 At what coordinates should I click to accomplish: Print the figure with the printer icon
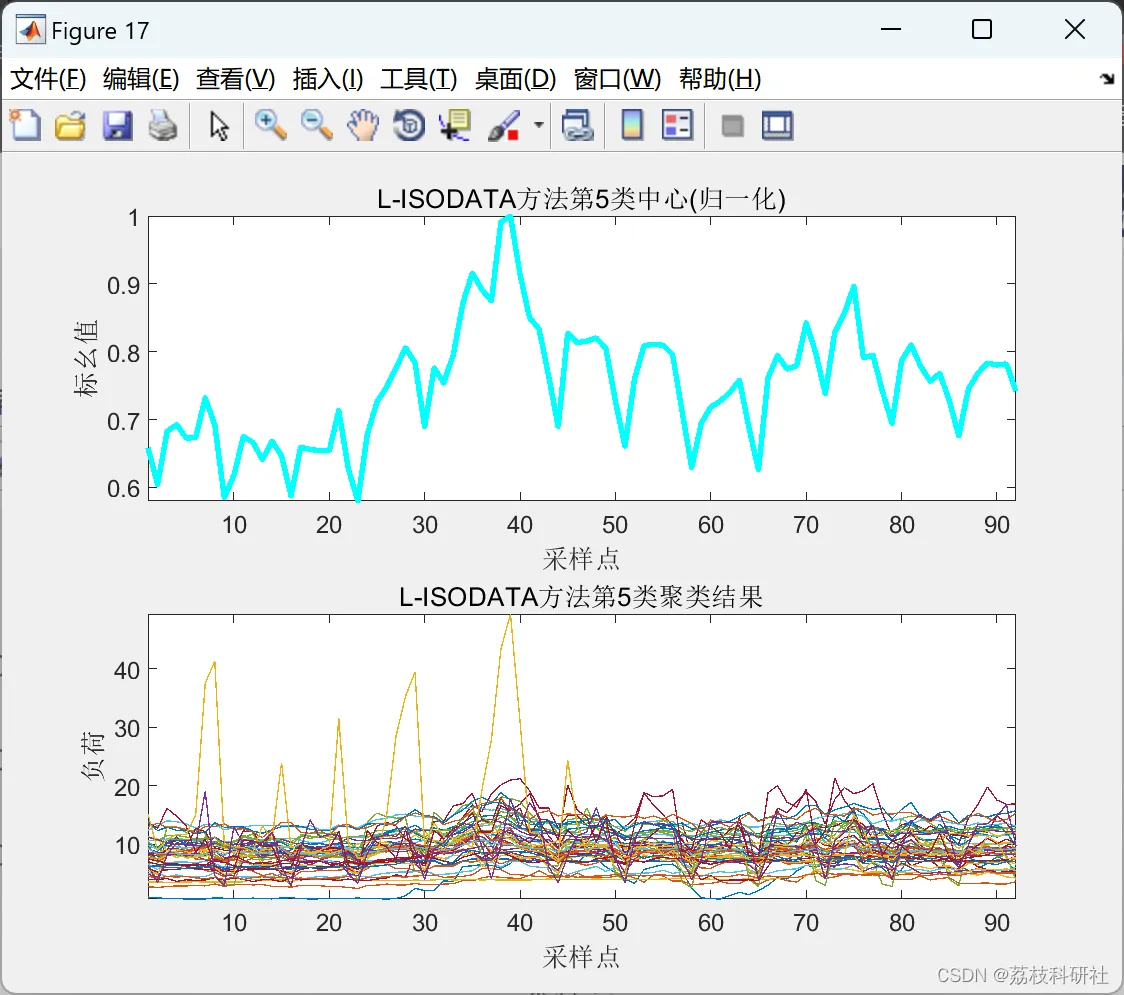coord(163,125)
